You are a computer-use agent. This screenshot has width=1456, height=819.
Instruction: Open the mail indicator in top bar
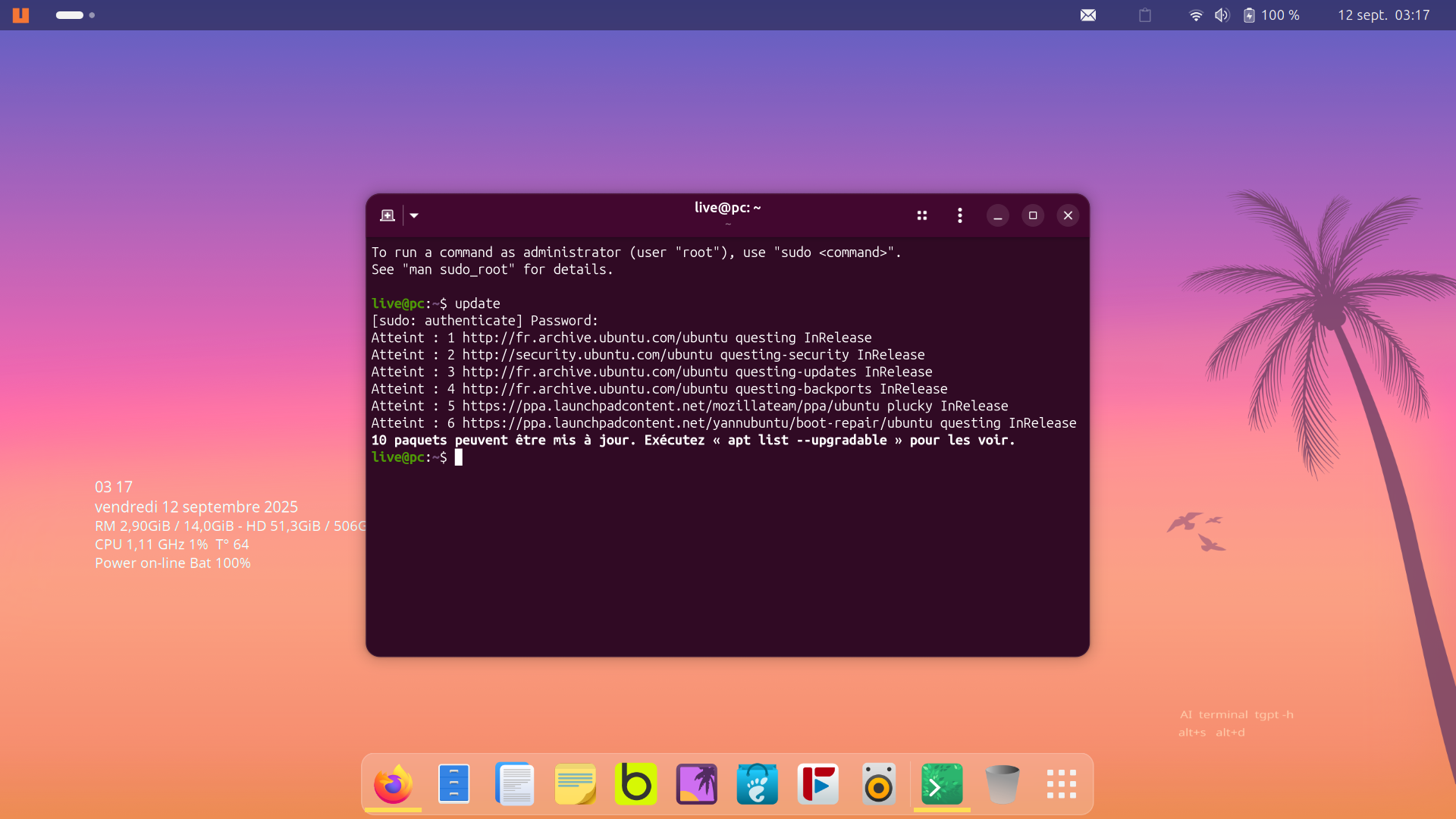click(x=1088, y=15)
